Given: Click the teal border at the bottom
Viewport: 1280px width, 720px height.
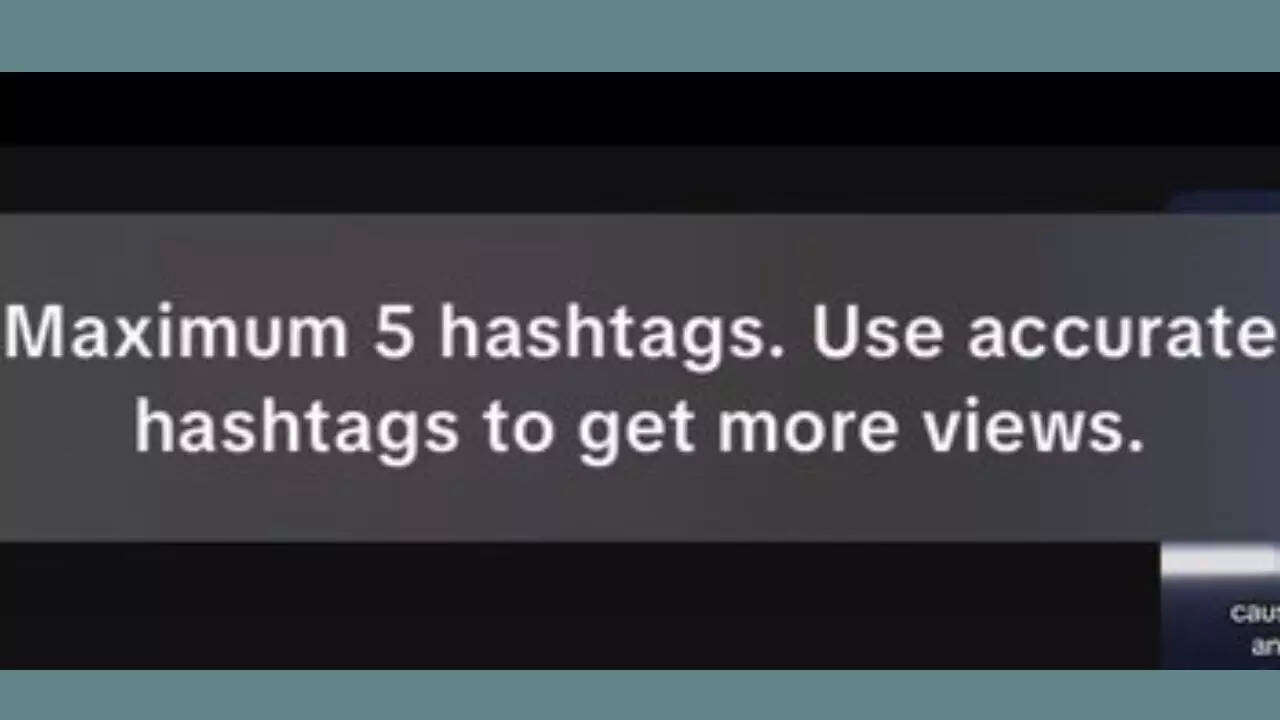Looking at the screenshot, I should 640,695.
